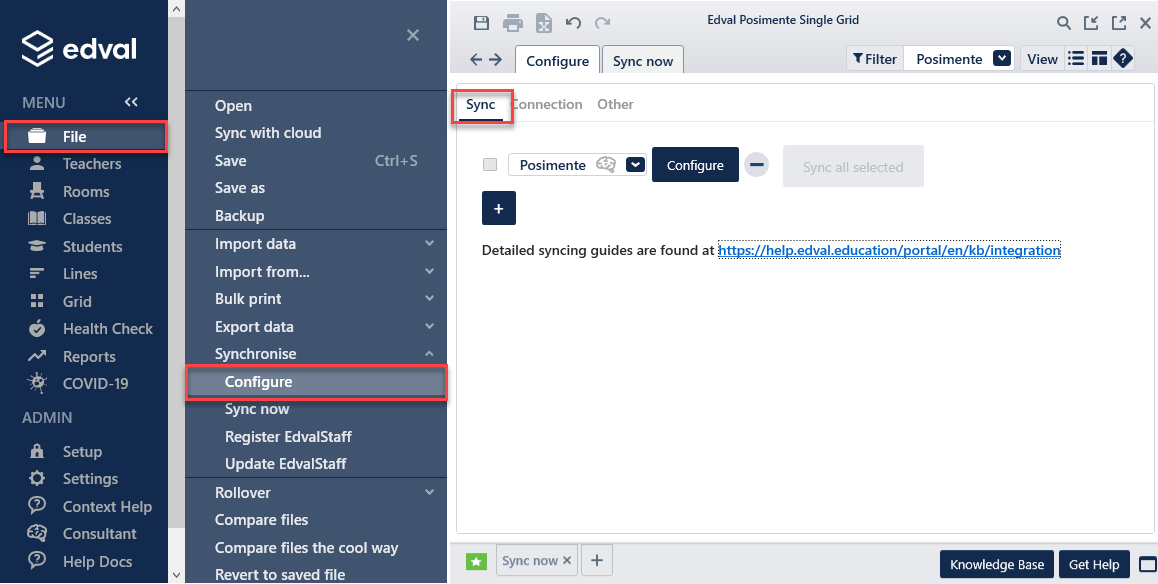
Task: Switch to the Connection sub-tab
Action: tap(547, 104)
